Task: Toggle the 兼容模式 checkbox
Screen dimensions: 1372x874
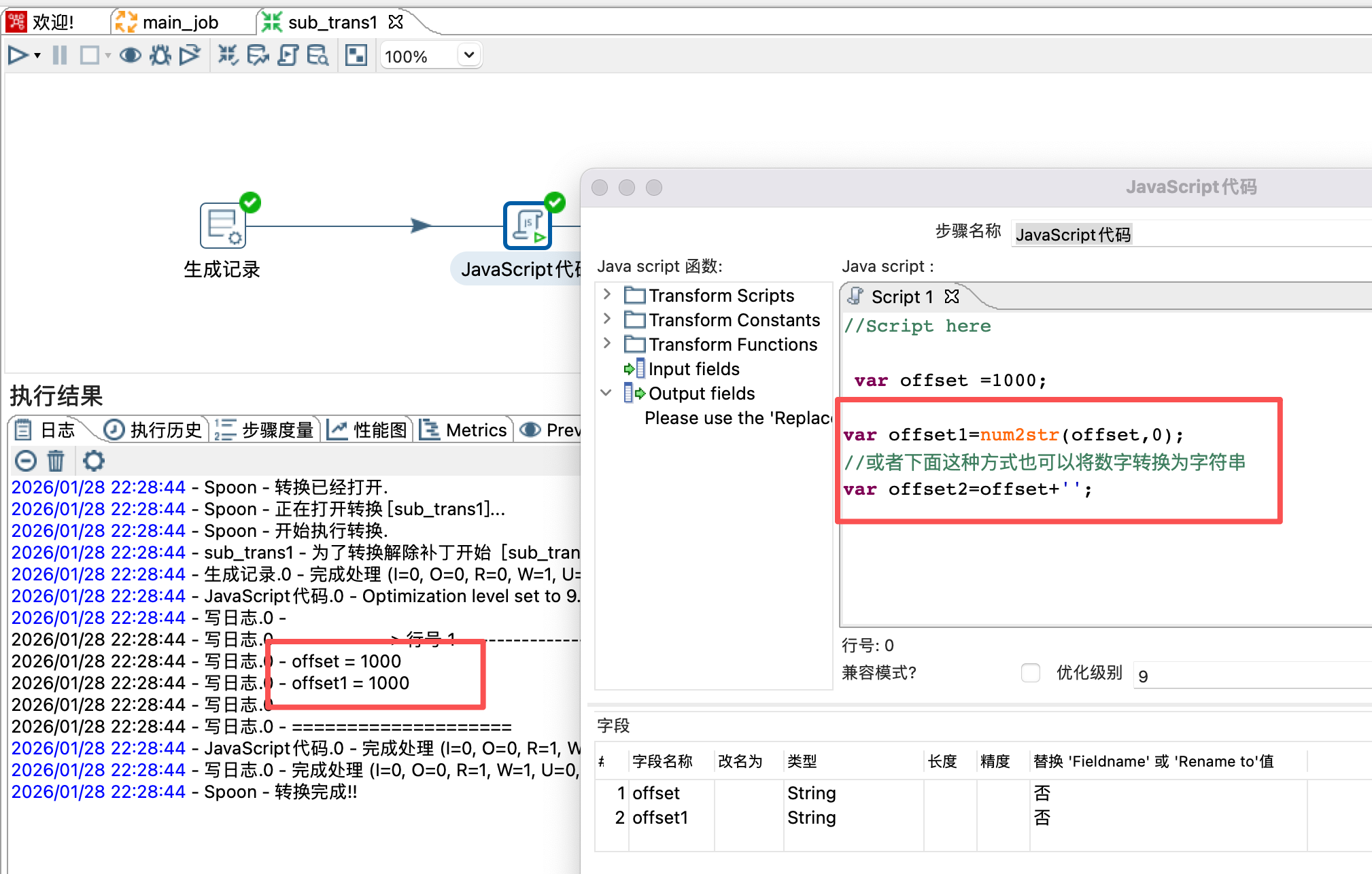Action: 1030,673
